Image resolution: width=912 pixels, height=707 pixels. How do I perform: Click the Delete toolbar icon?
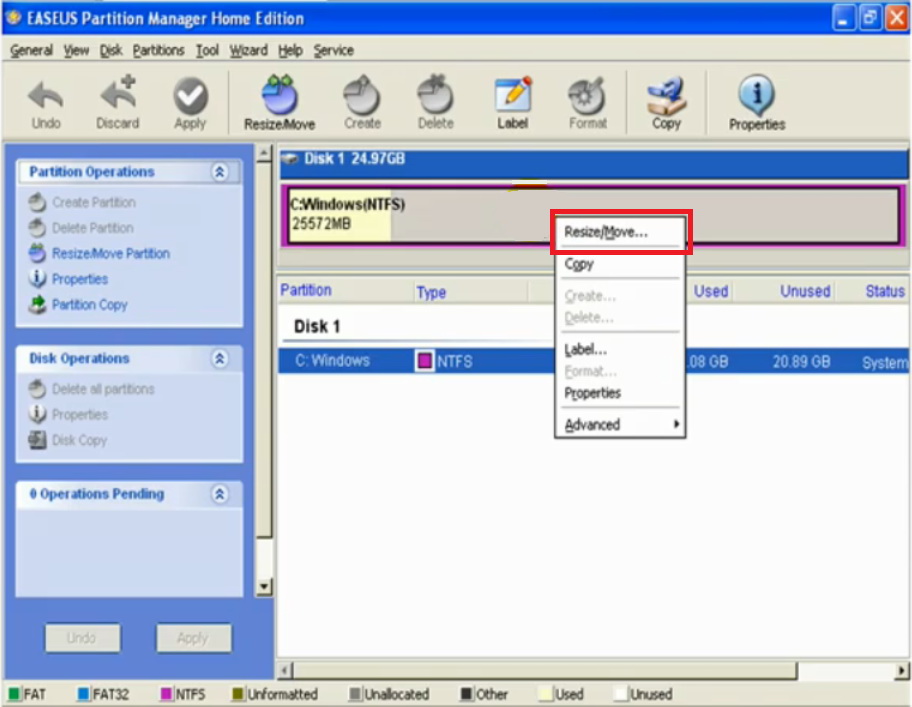click(x=435, y=94)
